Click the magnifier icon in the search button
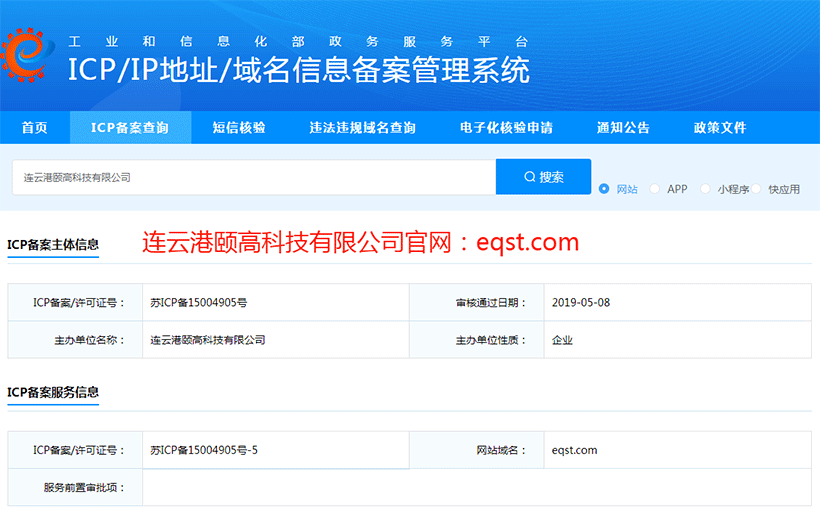The height and width of the screenshot is (524, 820). pos(530,177)
